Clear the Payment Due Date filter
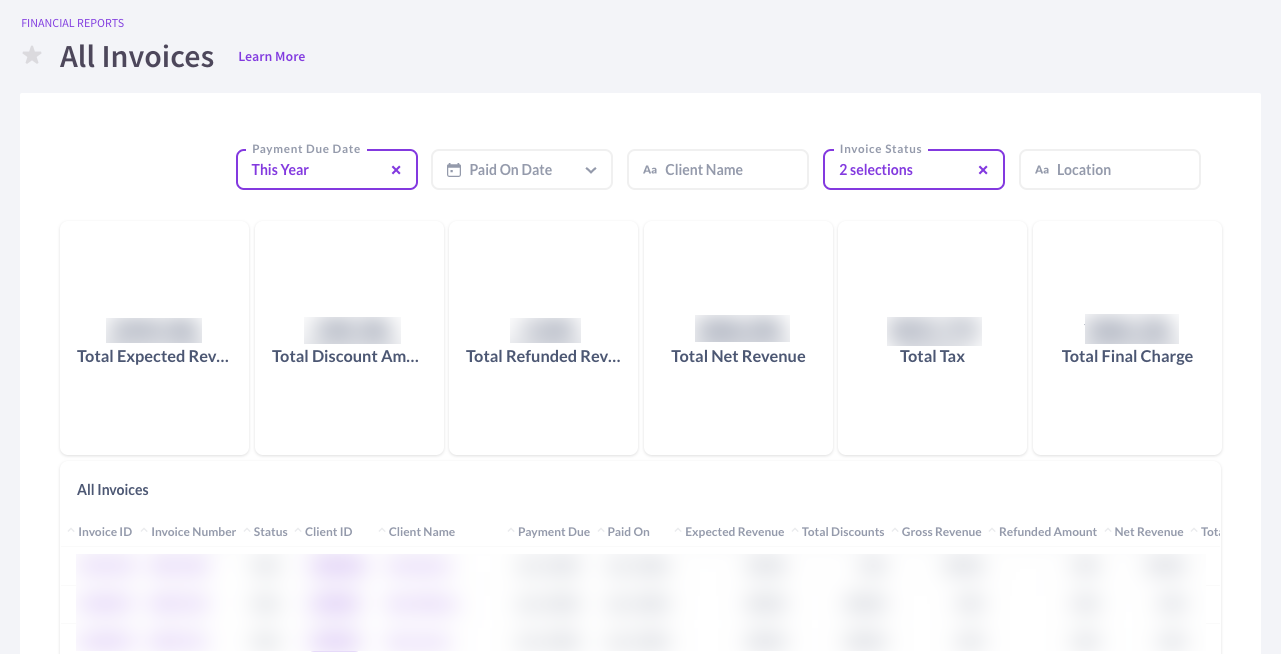 (396, 170)
